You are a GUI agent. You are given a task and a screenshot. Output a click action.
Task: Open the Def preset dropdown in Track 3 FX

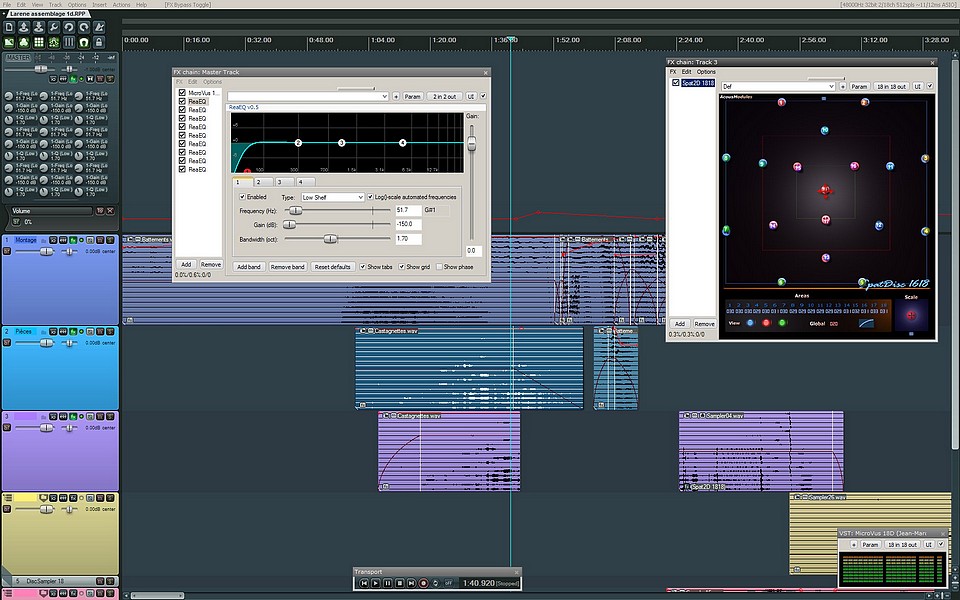(x=778, y=86)
